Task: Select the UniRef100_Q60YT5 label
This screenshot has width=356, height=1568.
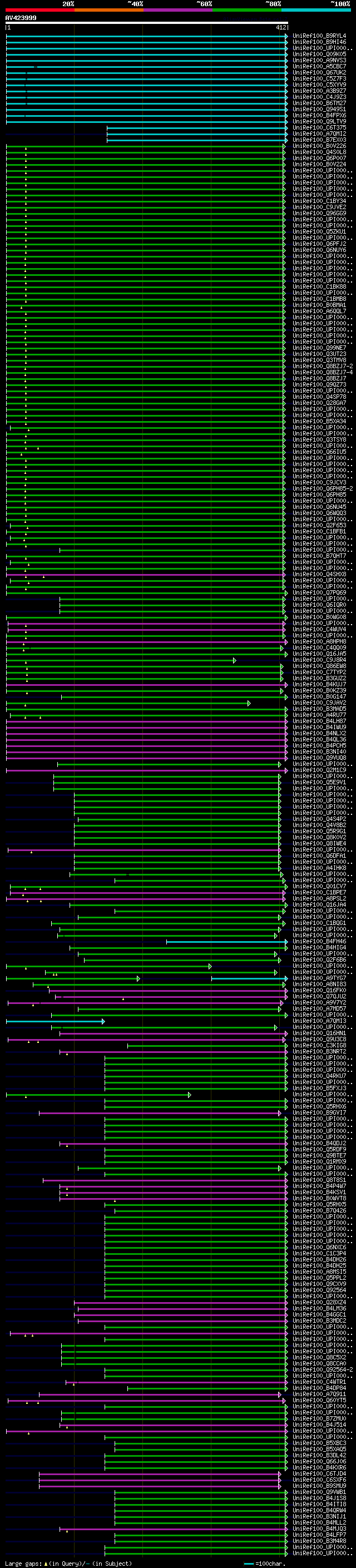Action: [319, 1400]
